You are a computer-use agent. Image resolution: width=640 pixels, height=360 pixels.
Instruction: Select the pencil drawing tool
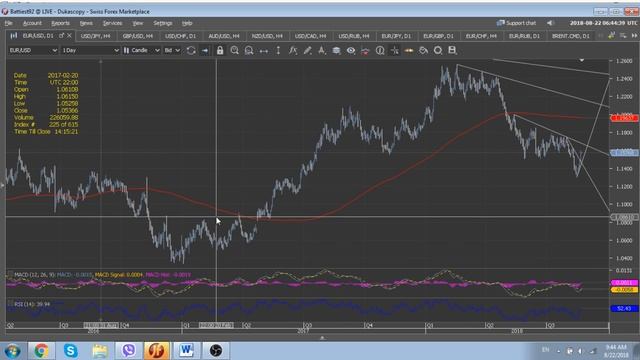[x=307, y=50]
